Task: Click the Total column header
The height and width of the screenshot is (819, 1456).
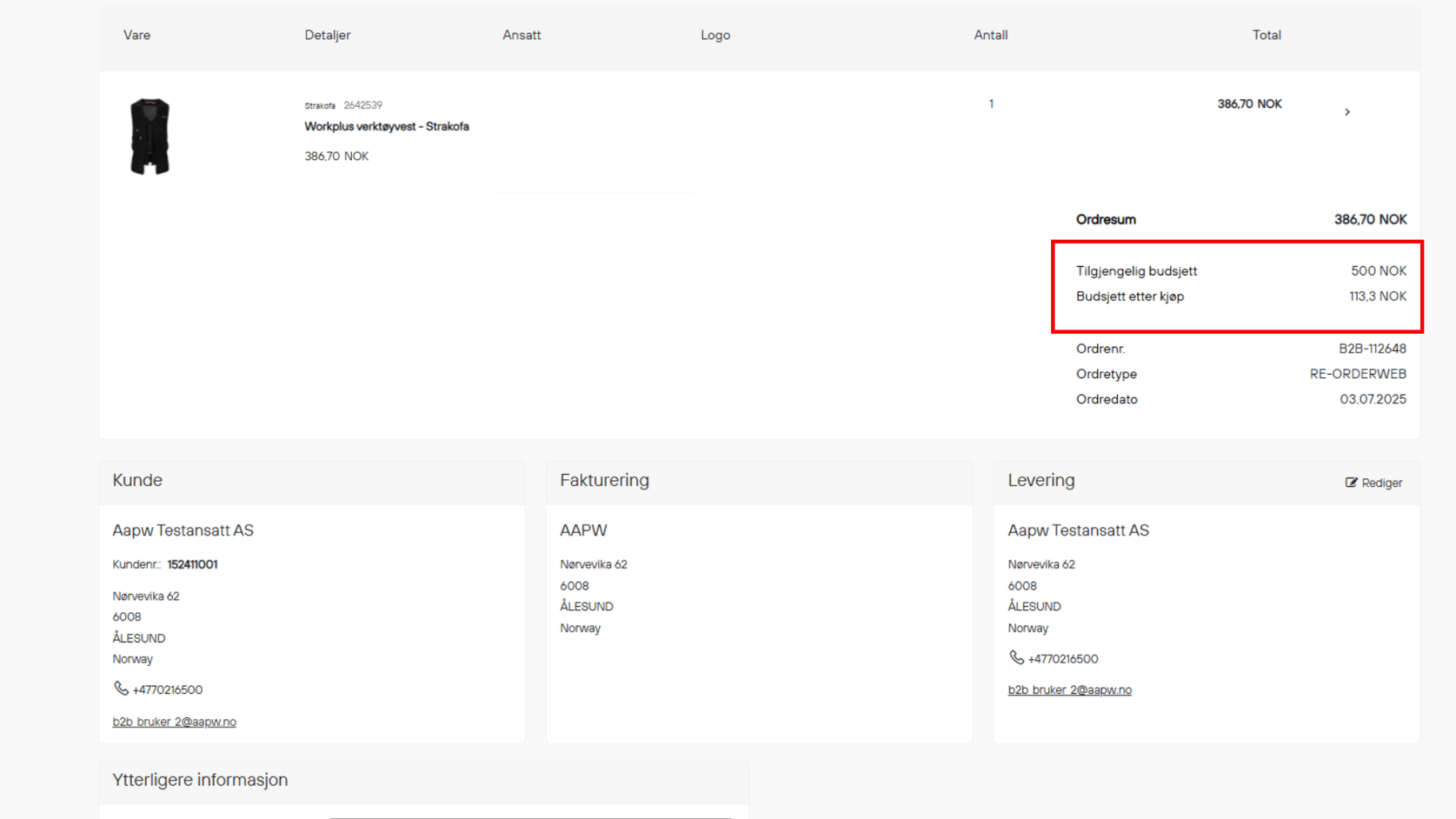Action: [x=1266, y=36]
